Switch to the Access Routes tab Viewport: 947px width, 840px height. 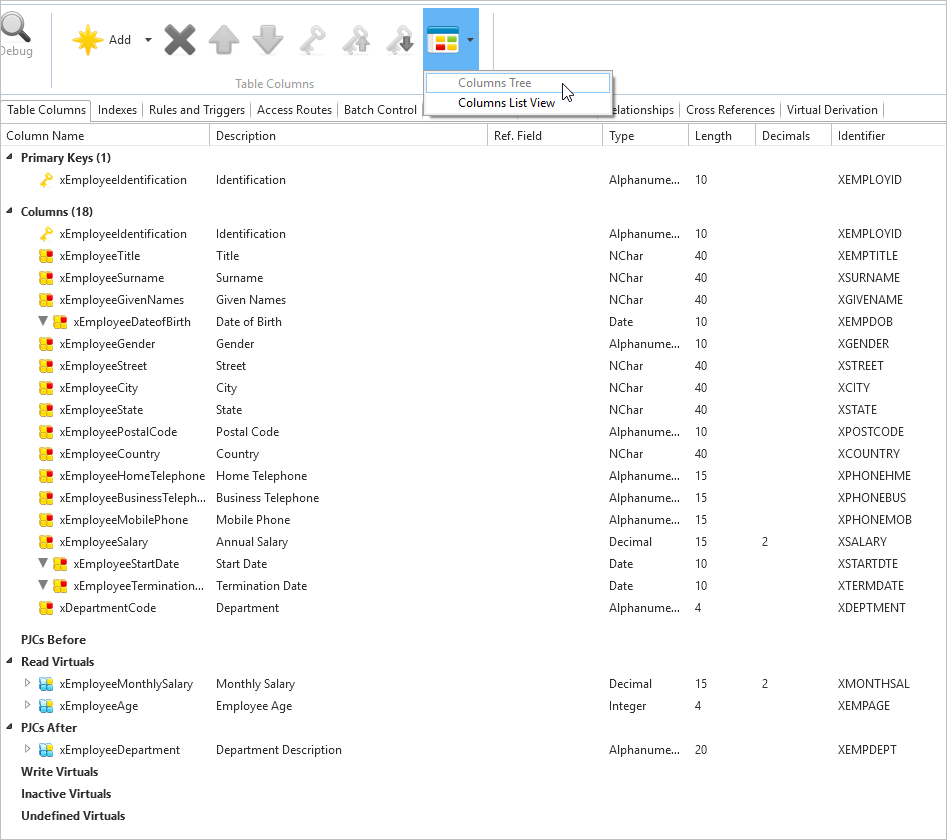coord(294,110)
